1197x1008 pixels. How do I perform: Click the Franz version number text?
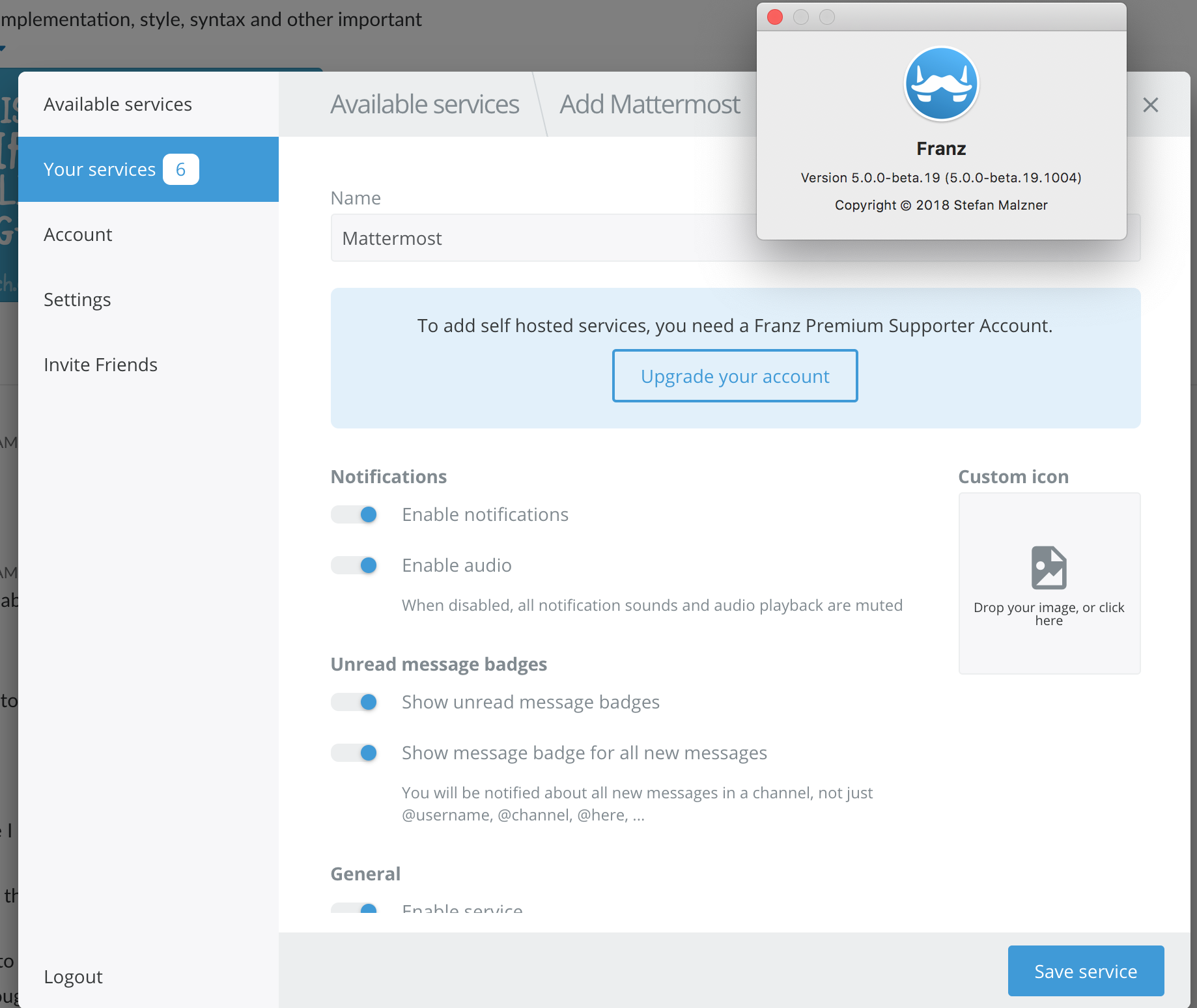(941, 178)
